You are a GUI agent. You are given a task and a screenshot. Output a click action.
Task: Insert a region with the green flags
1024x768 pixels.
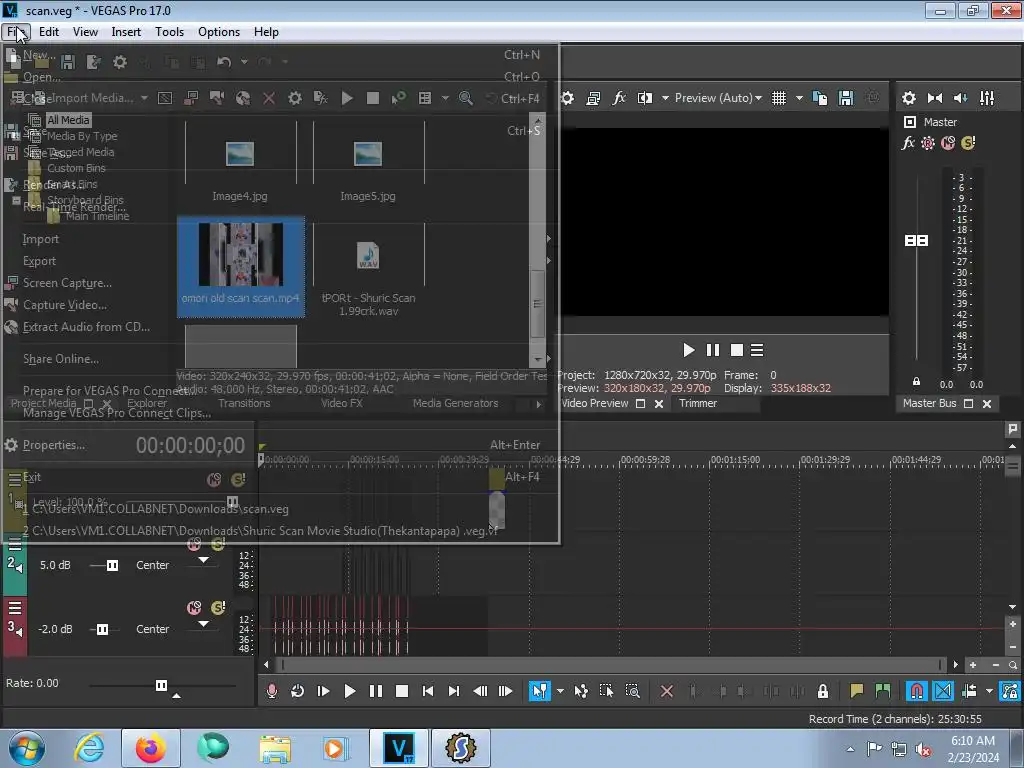883,691
